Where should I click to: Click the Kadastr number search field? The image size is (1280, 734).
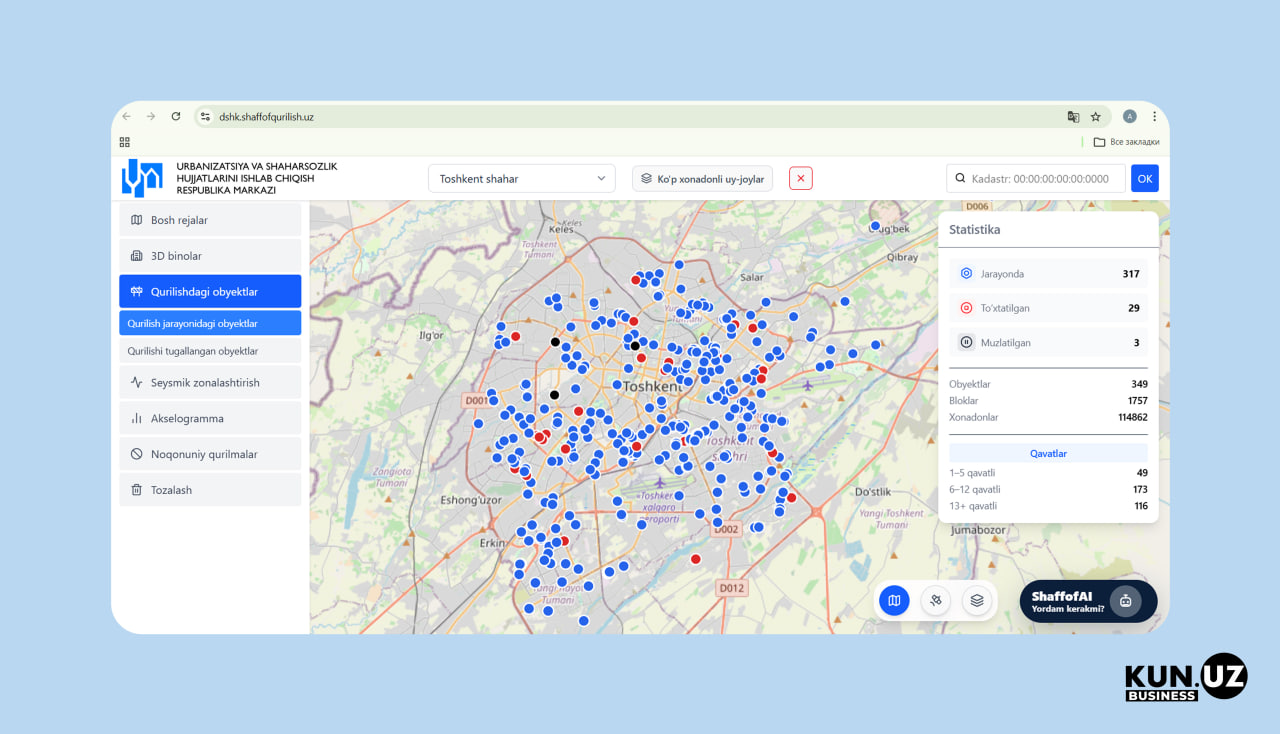(x=1039, y=179)
